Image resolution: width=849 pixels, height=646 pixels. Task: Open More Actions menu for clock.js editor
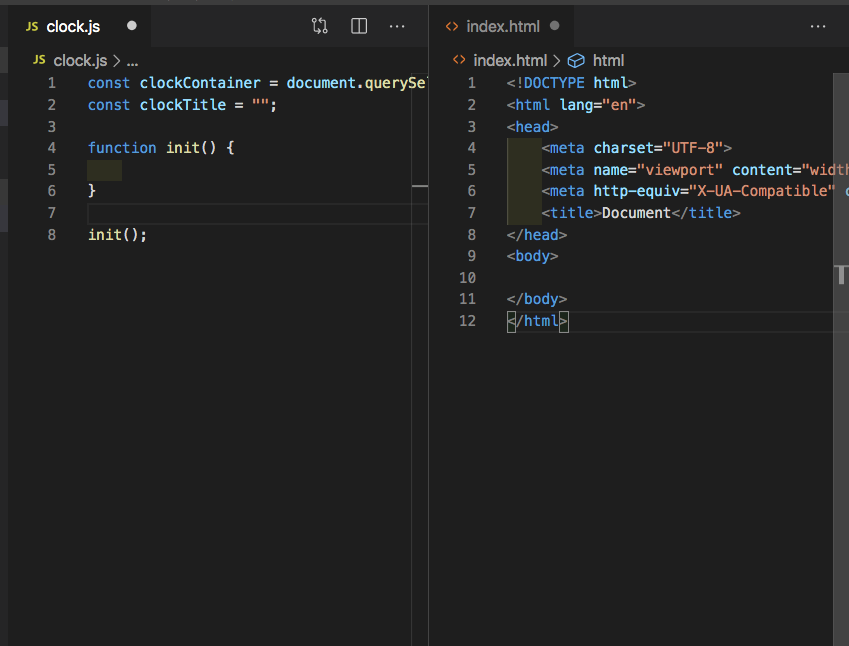pyautogui.click(x=397, y=26)
